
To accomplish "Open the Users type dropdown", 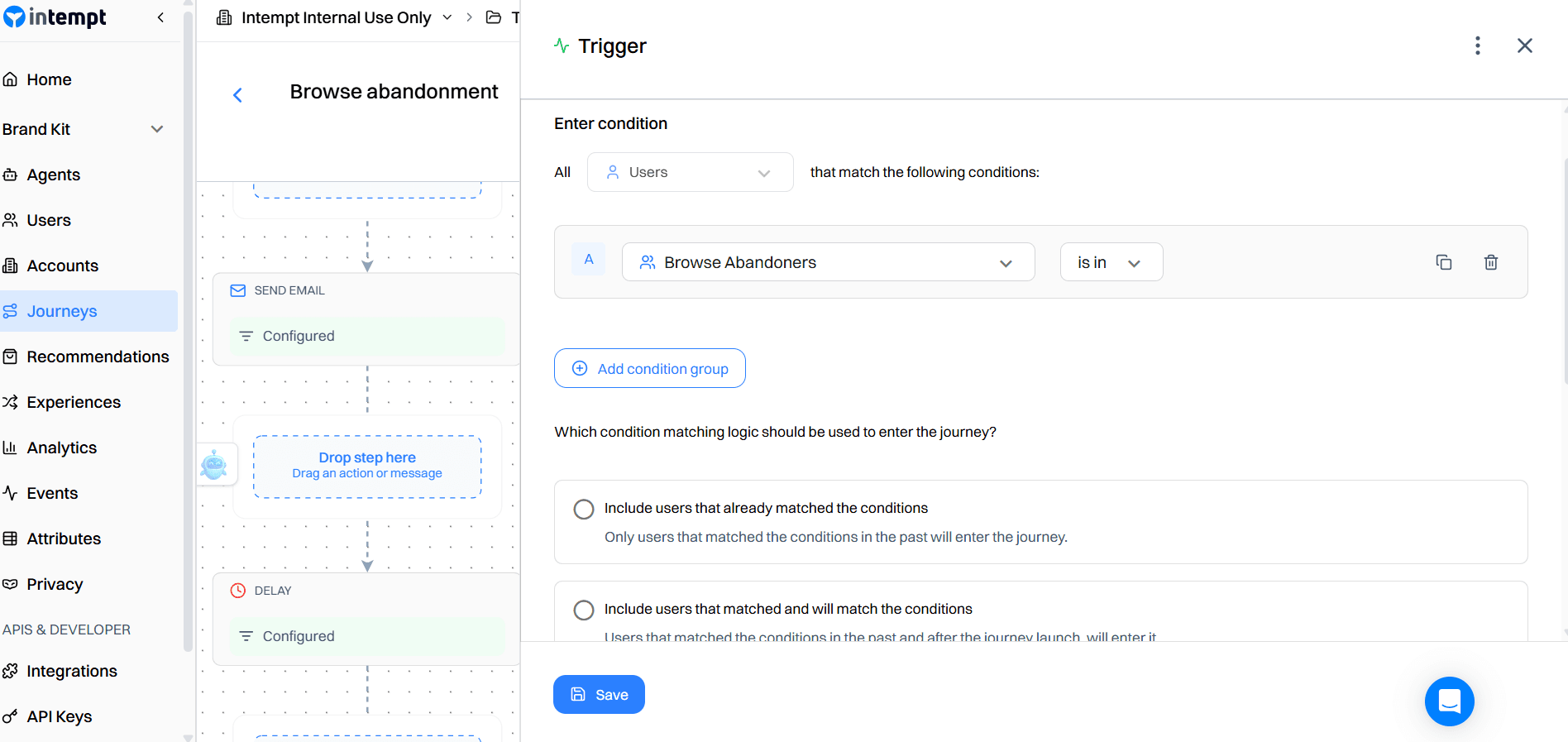I will click(x=690, y=172).
